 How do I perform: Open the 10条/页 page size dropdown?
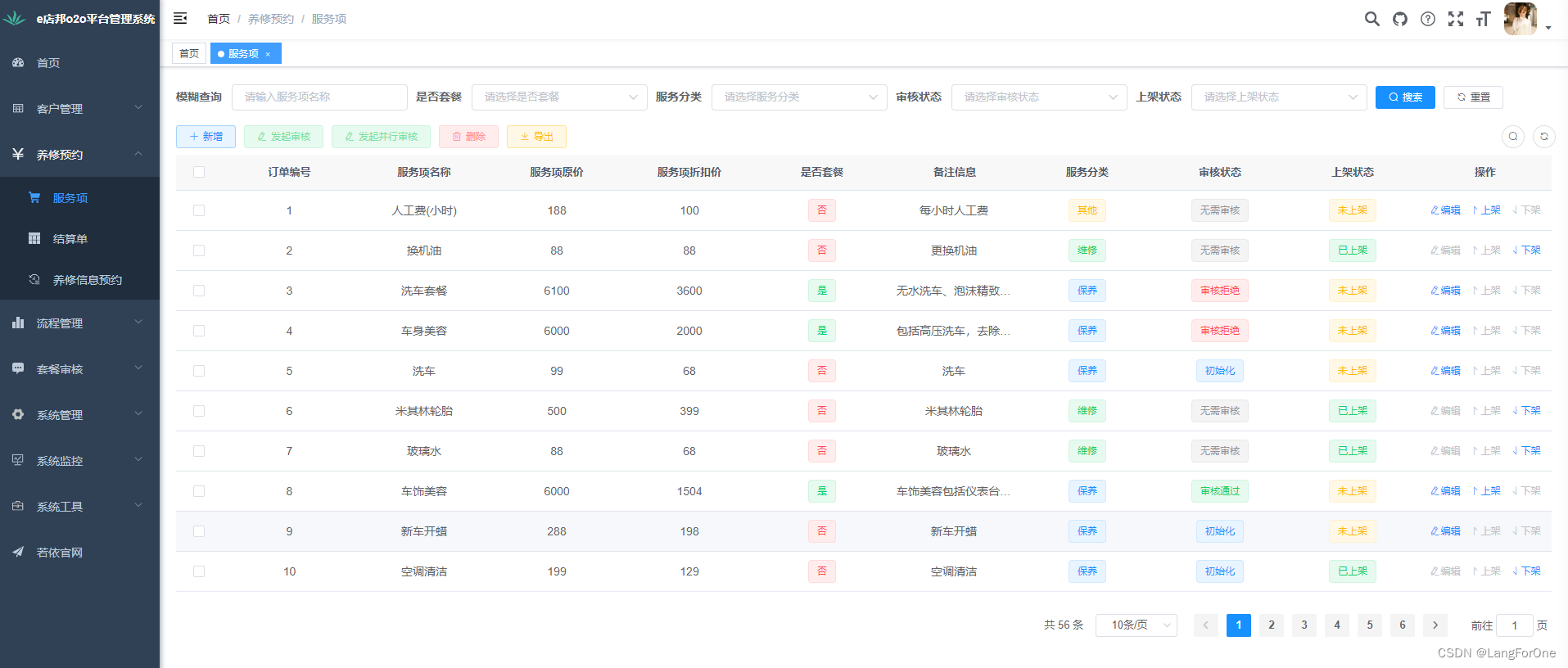tap(1136, 625)
